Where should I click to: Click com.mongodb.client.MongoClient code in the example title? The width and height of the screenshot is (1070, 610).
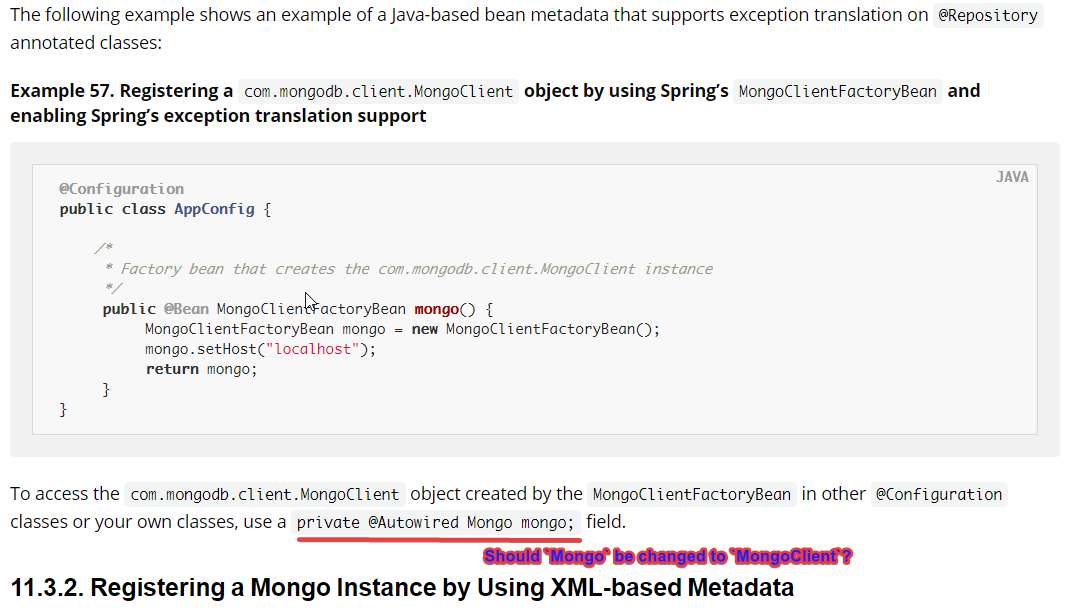pyautogui.click(x=379, y=92)
